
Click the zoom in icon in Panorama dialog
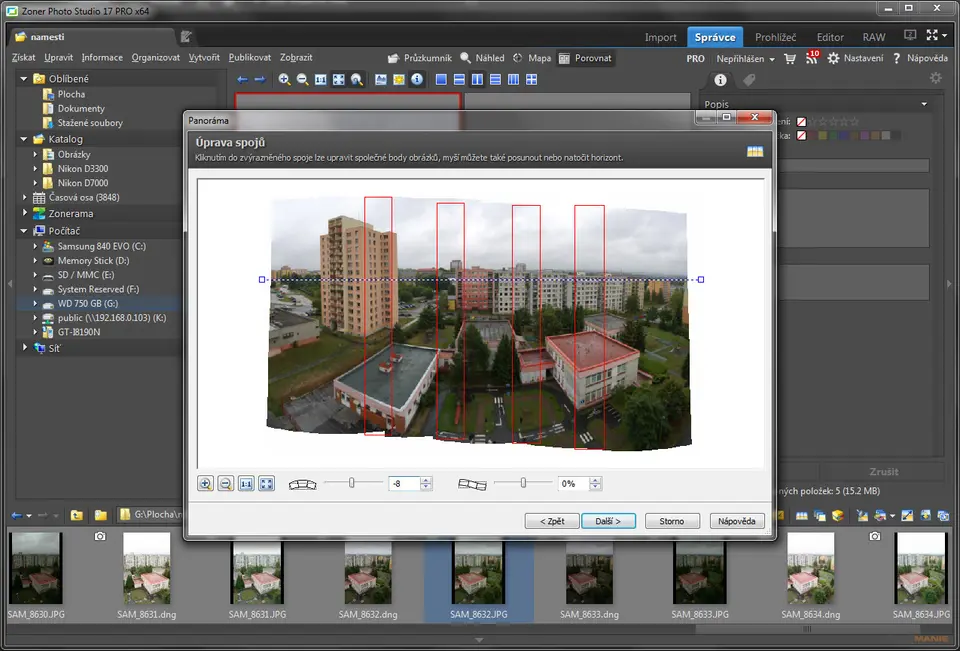pyautogui.click(x=206, y=484)
